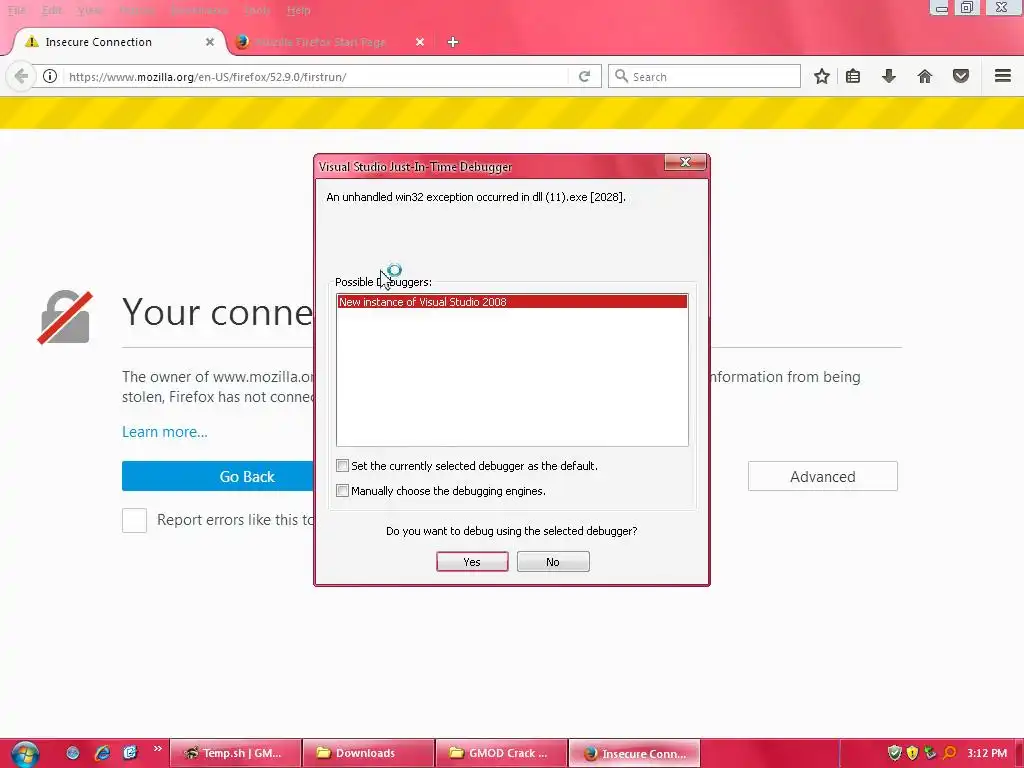1024x768 pixels.
Task: Select New instance of Visual Studio 2008
Action: [x=512, y=302]
